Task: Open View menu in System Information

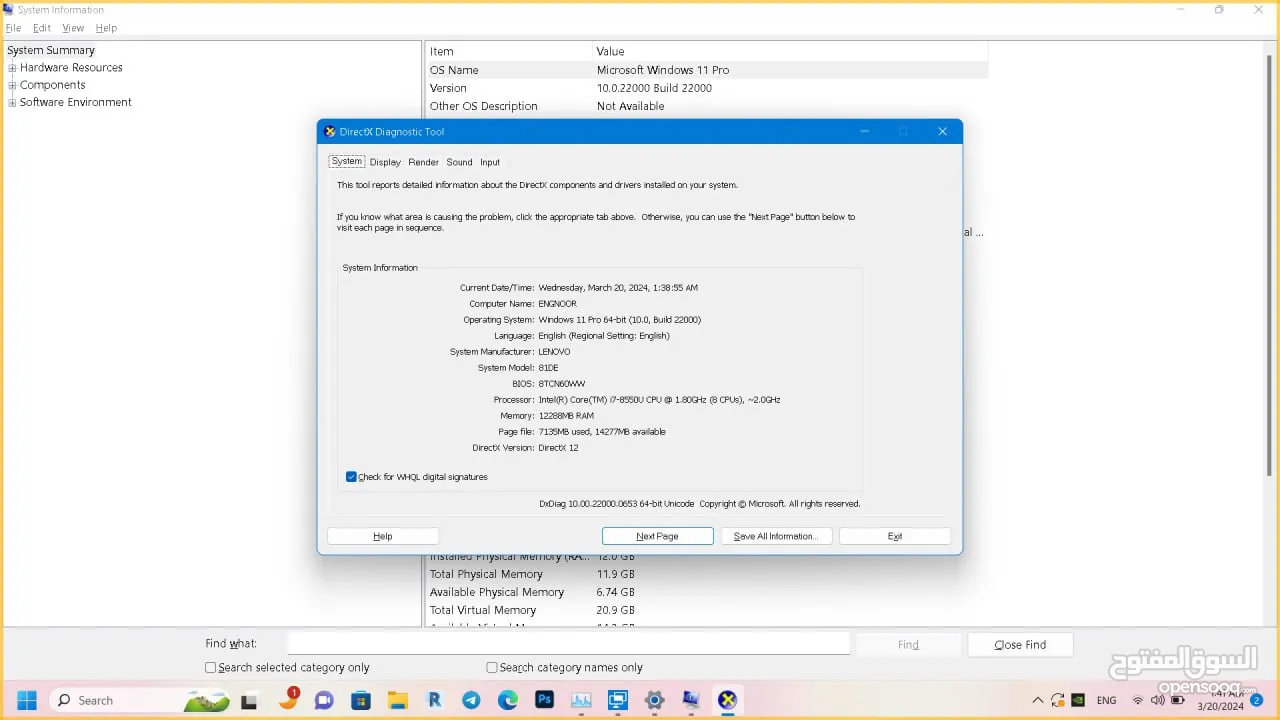Action: coord(73,28)
